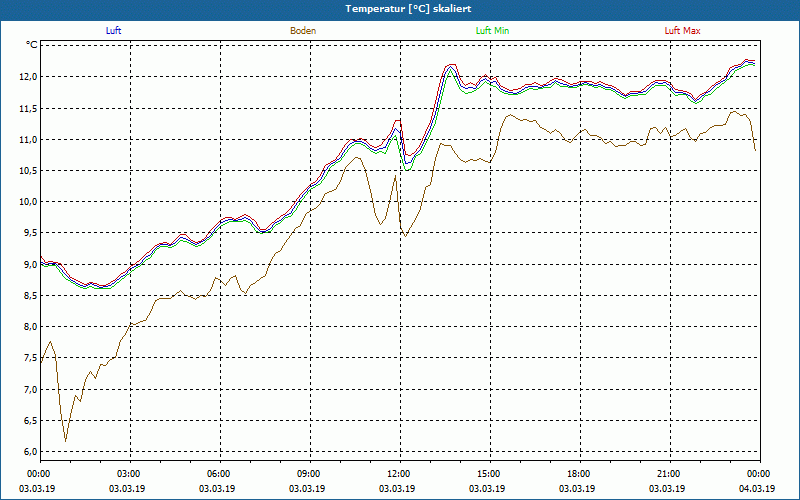Image resolution: width=800 pixels, height=500 pixels.
Task: Click the 9,5 y-axis value
Action: [31, 233]
